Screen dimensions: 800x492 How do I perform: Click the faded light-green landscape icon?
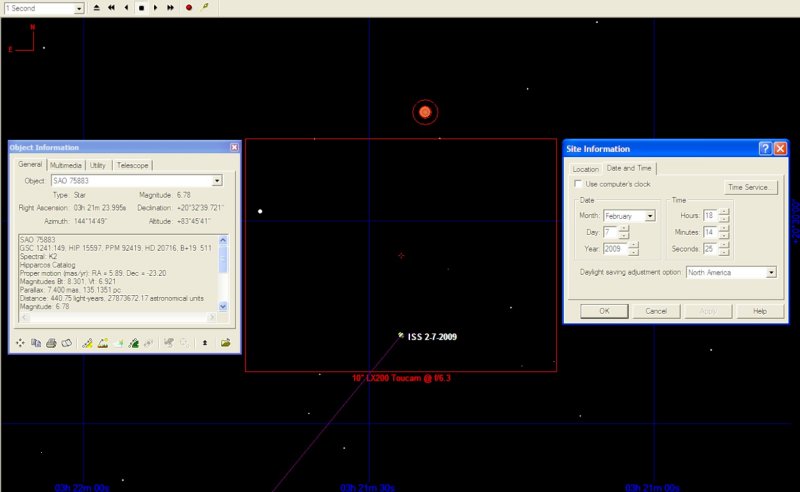point(118,343)
